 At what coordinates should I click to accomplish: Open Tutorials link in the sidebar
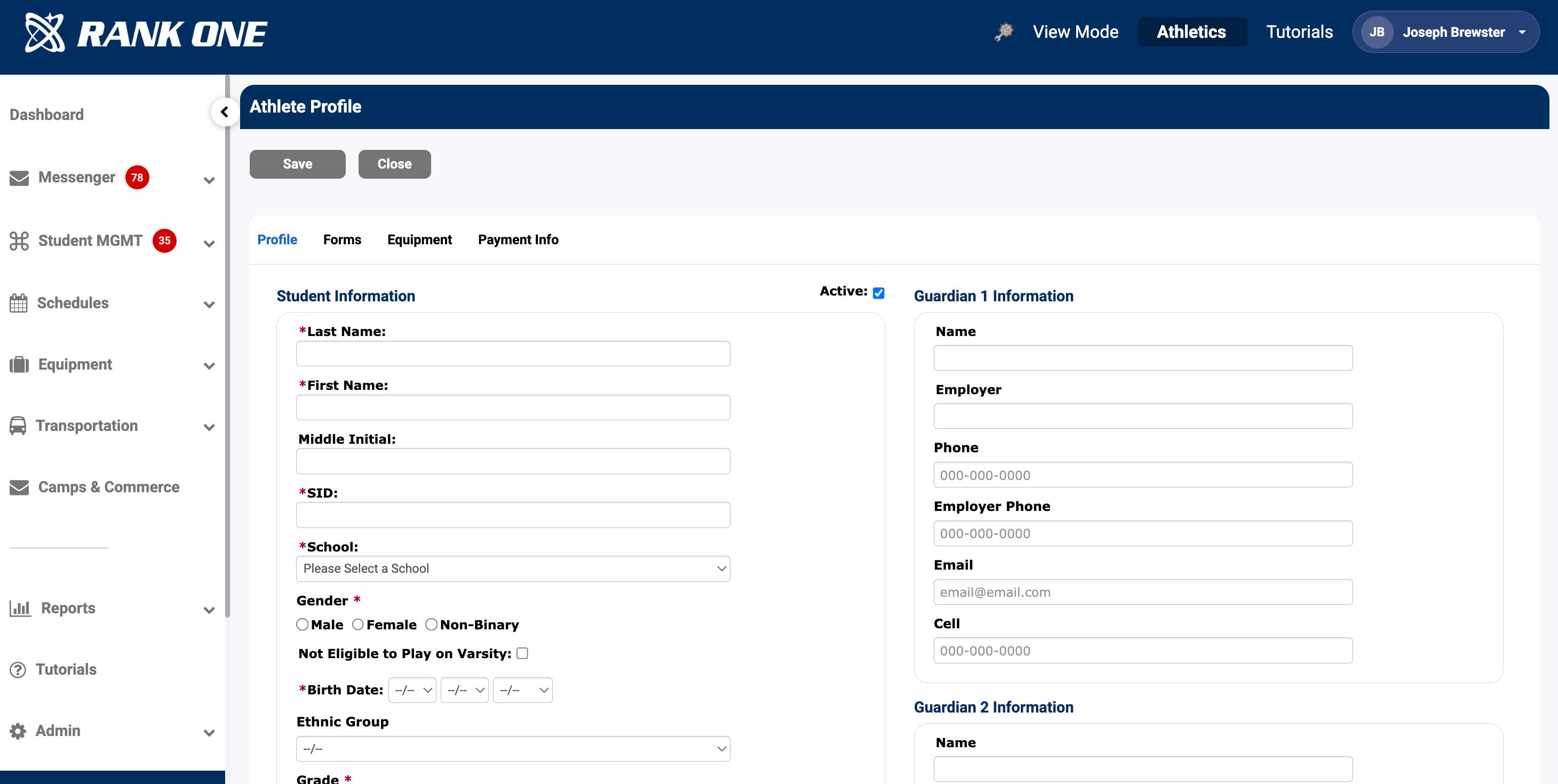(66, 669)
